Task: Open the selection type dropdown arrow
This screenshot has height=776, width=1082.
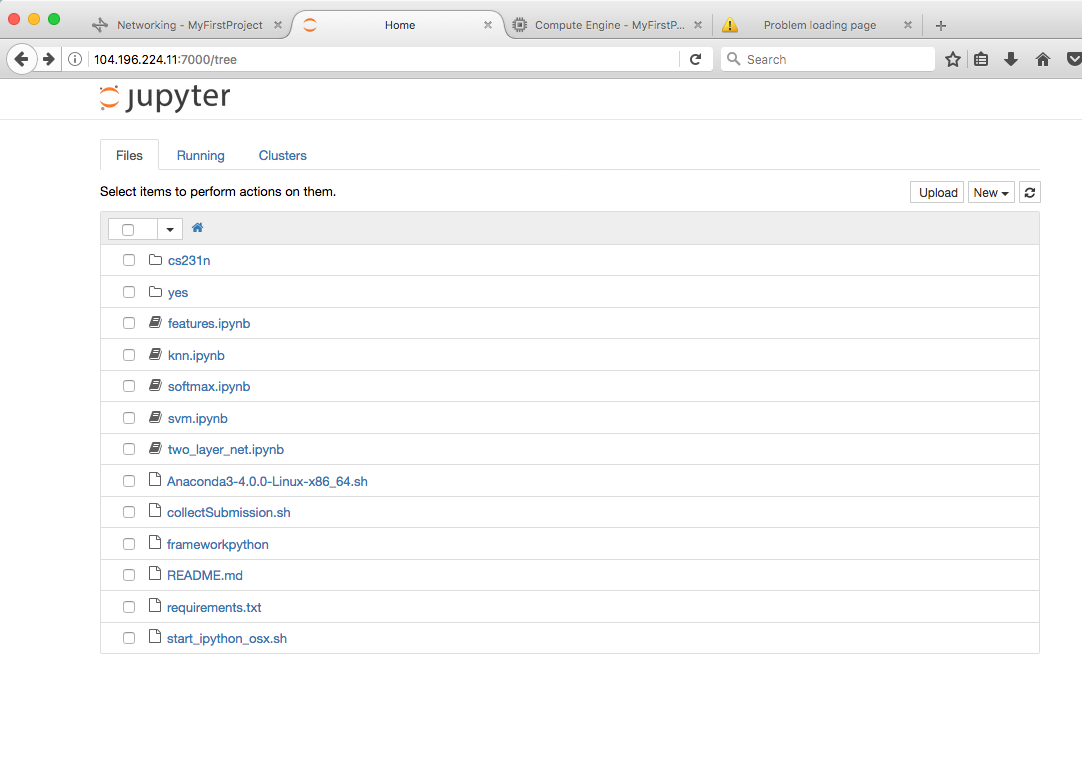Action: [x=170, y=229]
